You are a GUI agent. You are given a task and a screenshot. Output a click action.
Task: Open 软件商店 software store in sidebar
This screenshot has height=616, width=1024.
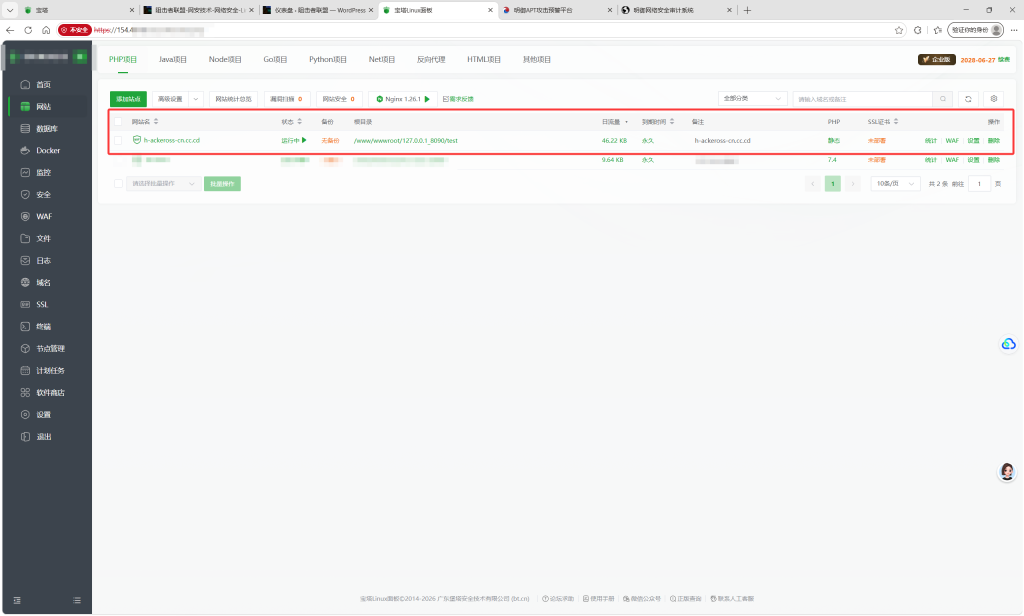(50, 393)
